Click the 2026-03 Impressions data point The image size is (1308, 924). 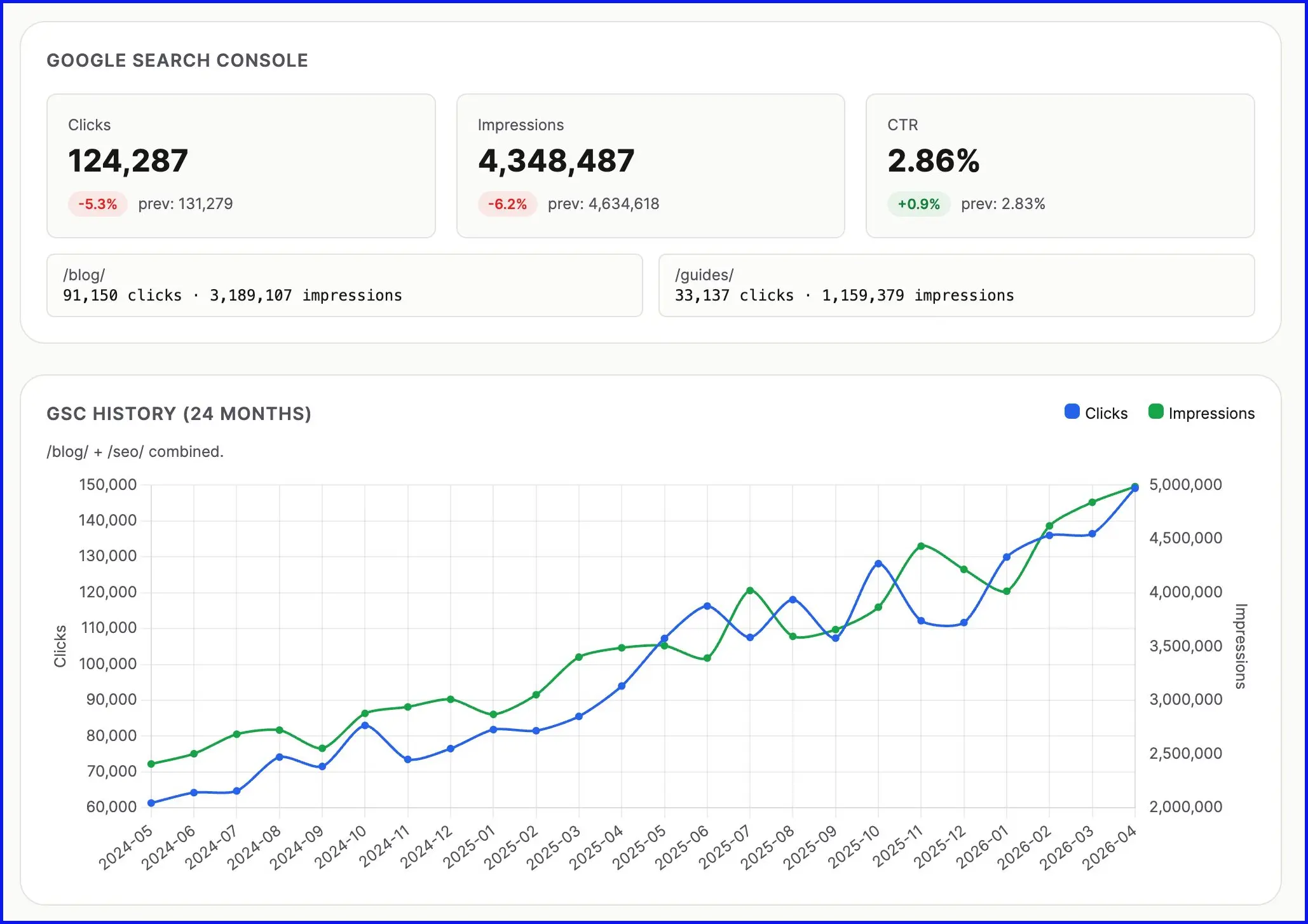(1093, 502)
